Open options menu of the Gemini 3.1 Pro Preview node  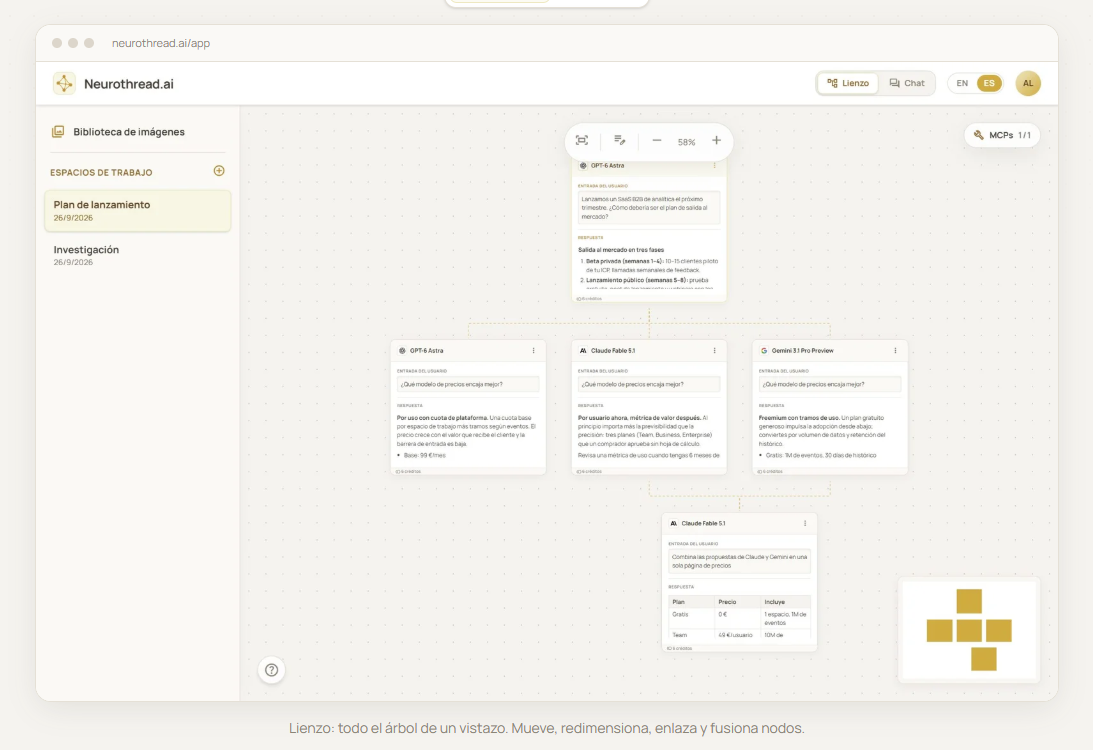pyautogui.click(x=896, y=351)
